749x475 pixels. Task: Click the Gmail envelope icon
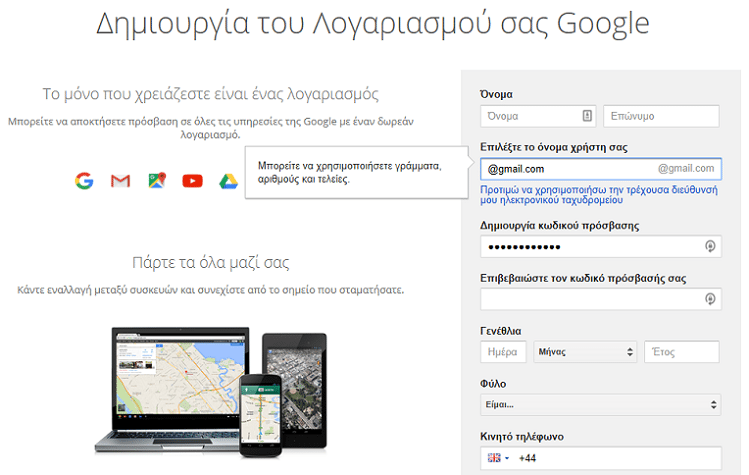(120, 181)
